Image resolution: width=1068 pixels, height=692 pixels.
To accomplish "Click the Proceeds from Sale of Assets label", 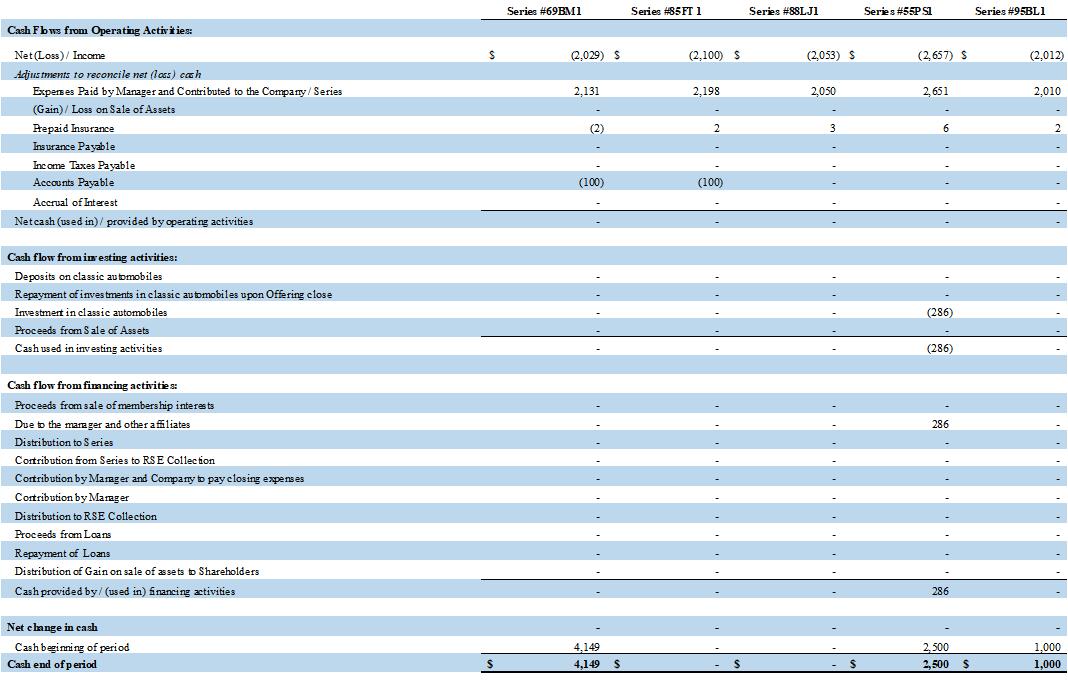I will point(82,330).
